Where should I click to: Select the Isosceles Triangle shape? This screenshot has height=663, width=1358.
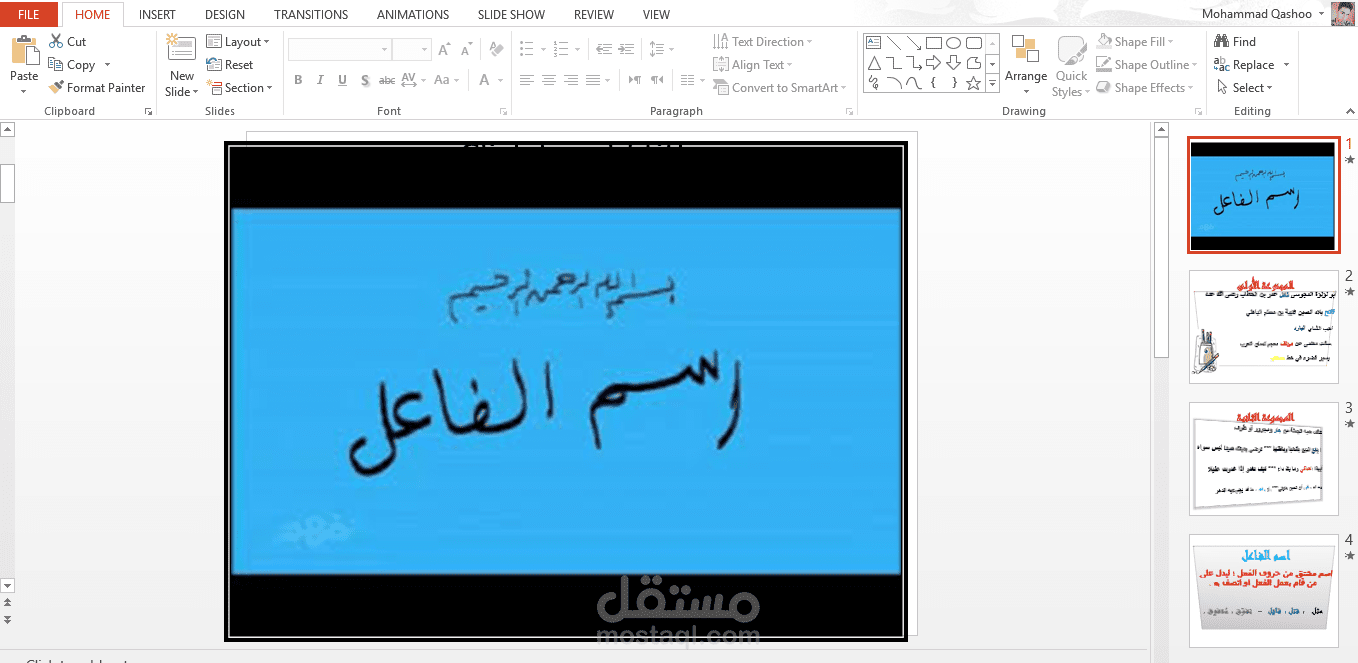tap(873, 63)
